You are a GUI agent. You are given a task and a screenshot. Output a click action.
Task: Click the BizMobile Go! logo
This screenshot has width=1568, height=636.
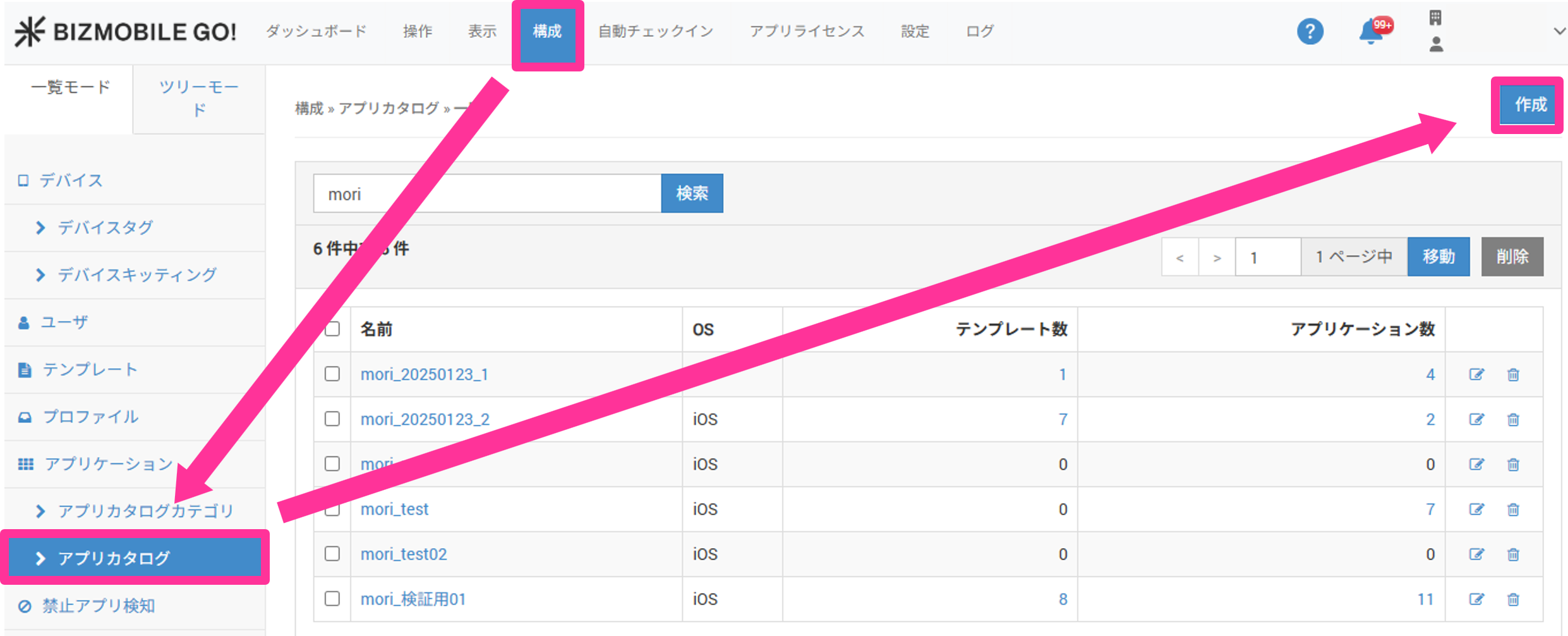125,31
